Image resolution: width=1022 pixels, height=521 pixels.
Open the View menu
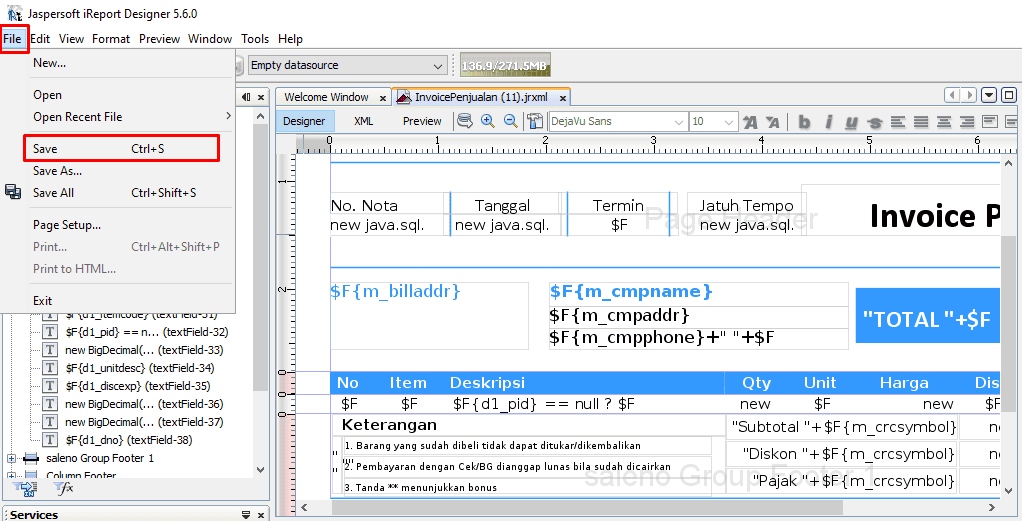click(x=71, y=38)
